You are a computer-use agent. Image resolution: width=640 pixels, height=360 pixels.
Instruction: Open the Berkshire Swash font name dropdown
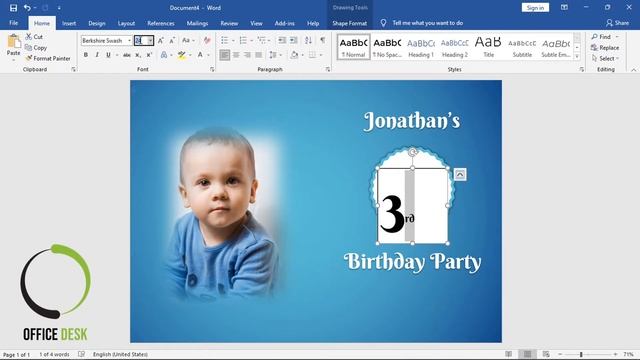129,40
